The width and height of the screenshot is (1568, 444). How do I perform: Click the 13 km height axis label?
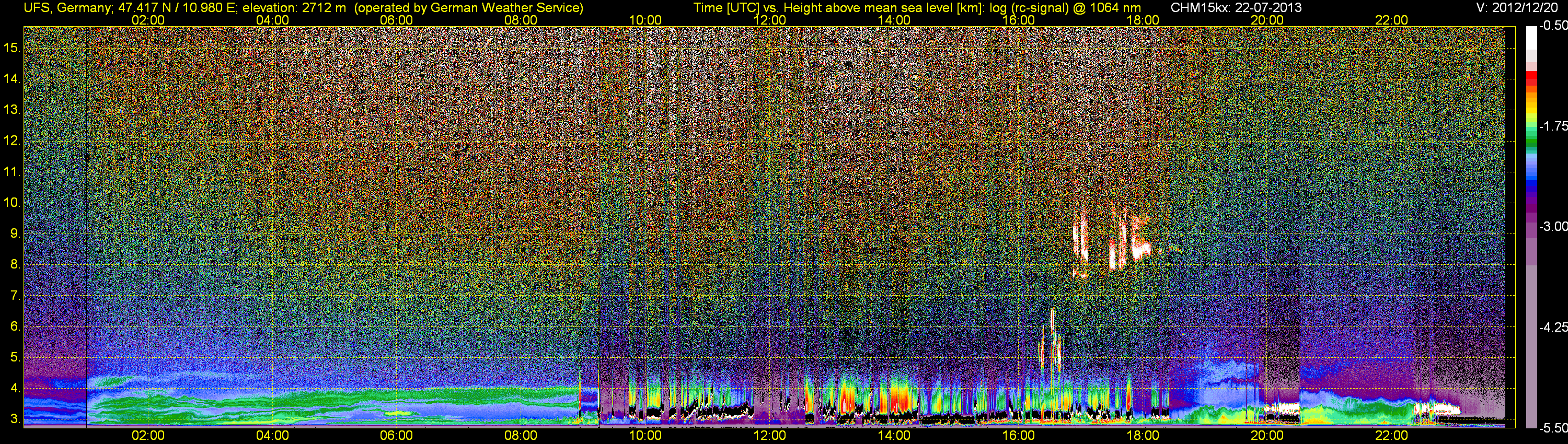[11, 110]
